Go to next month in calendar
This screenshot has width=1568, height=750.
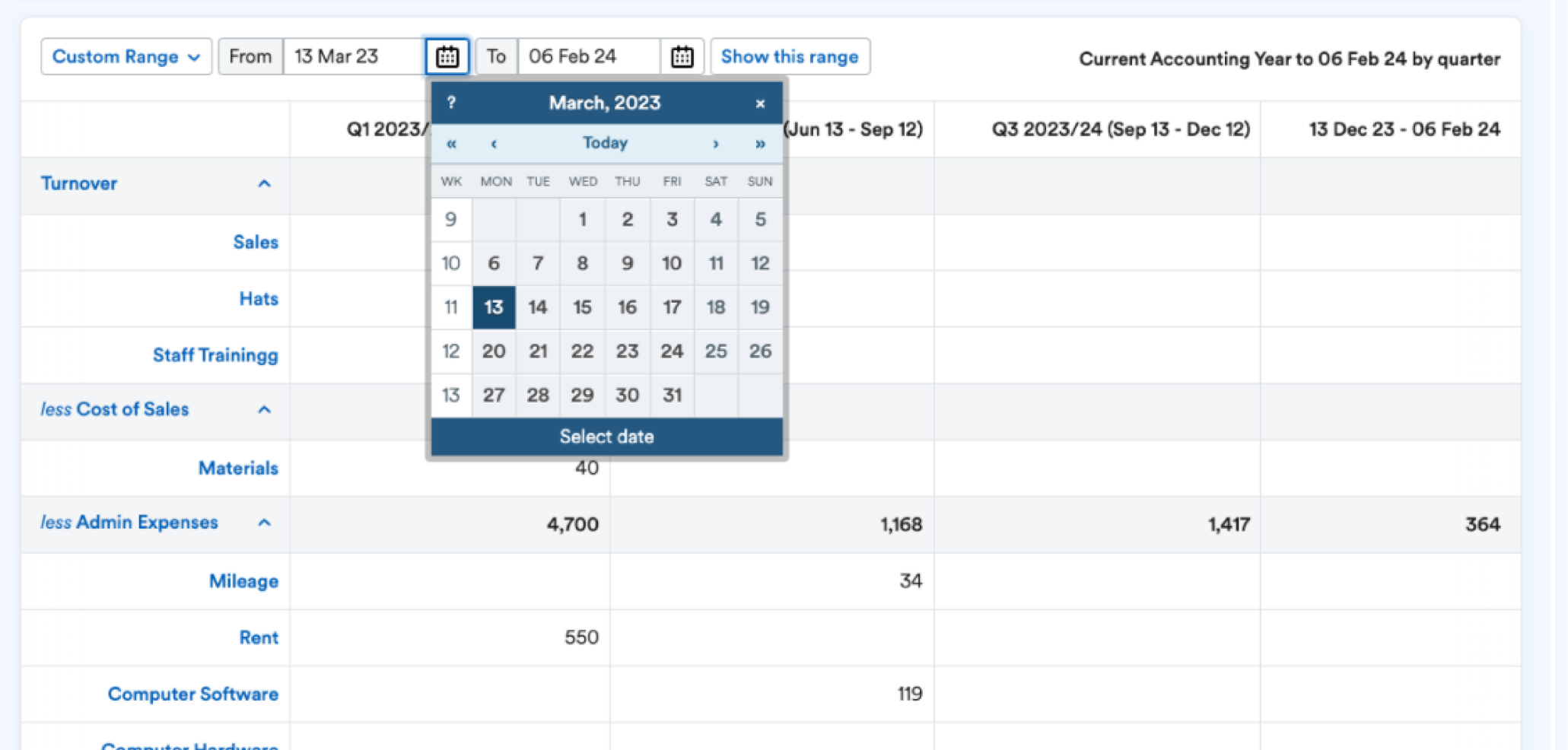[x=716, y=143]
